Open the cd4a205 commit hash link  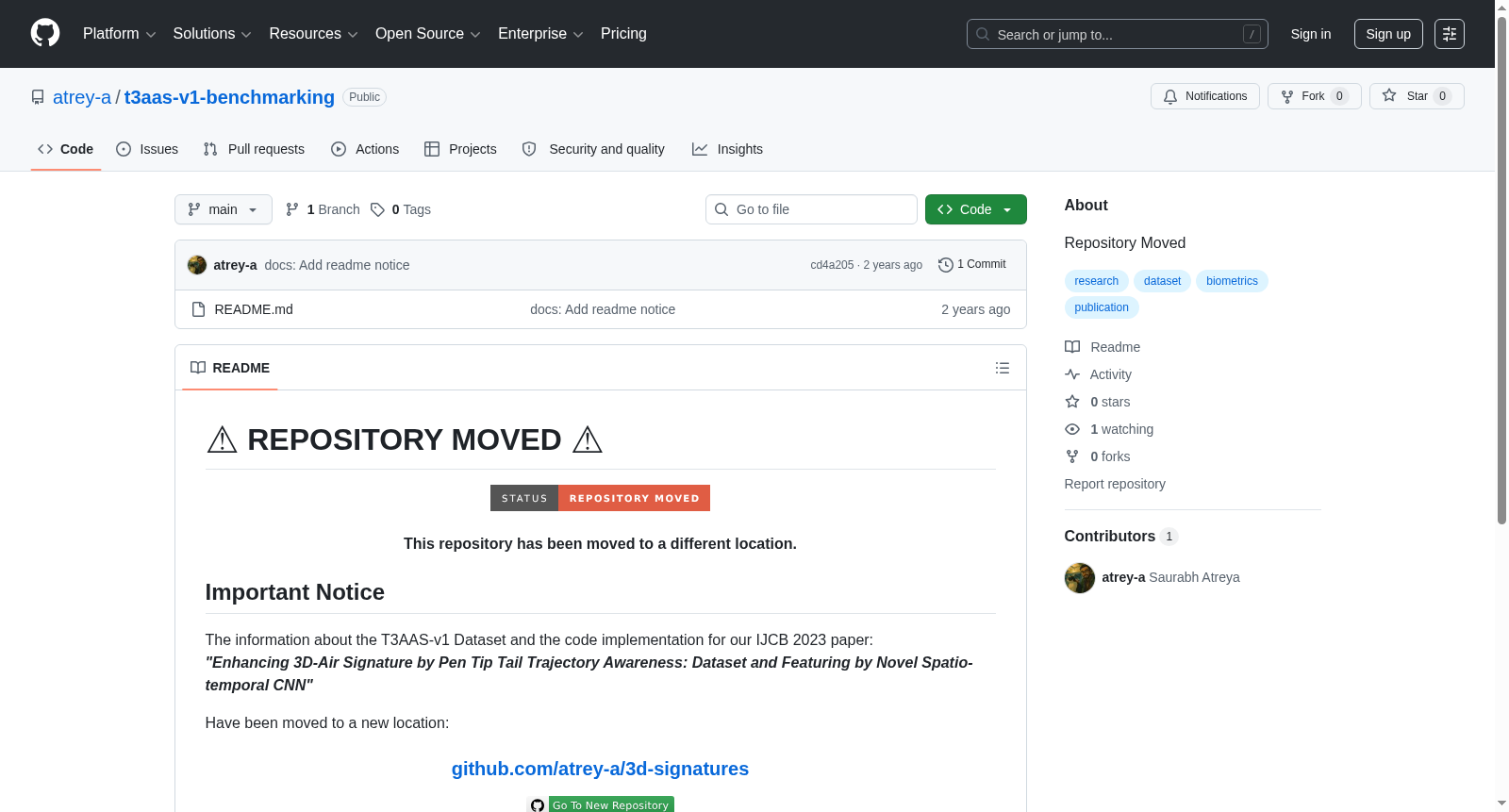tap(832, 265)
